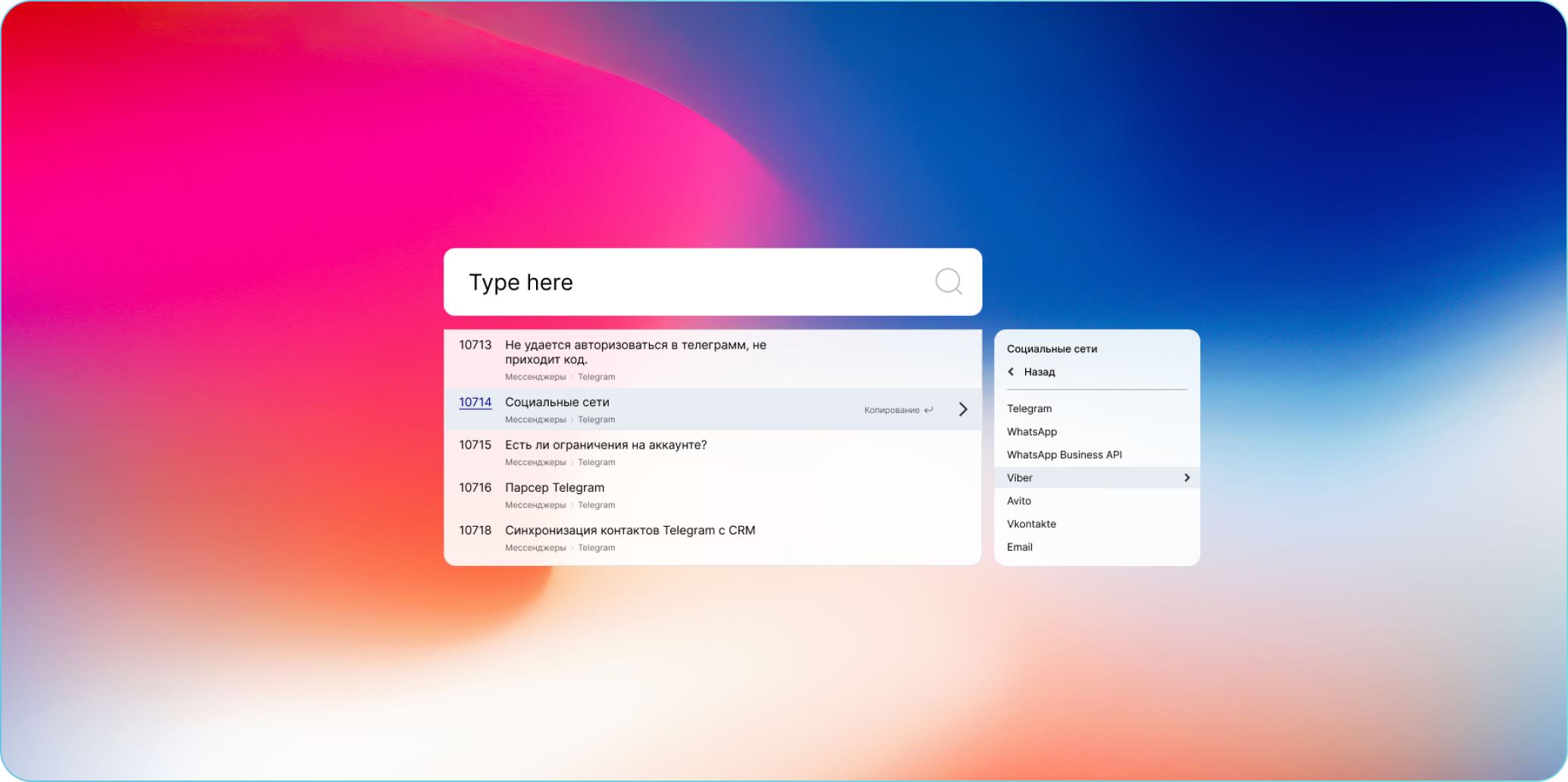Choose Email at the bottom of the panel
The width and height of the screenshot is (1568, 782).
1019,546
